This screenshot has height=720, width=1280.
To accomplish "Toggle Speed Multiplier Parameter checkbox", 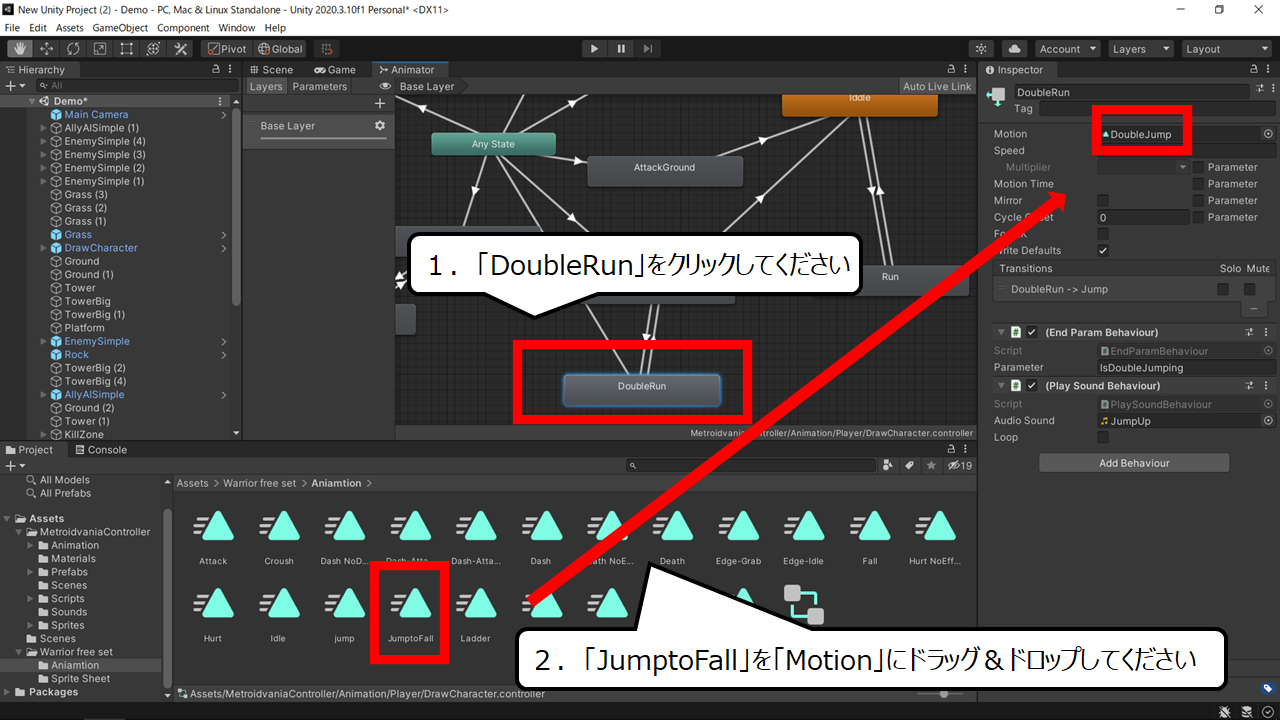I will [x=1198, y=167].
